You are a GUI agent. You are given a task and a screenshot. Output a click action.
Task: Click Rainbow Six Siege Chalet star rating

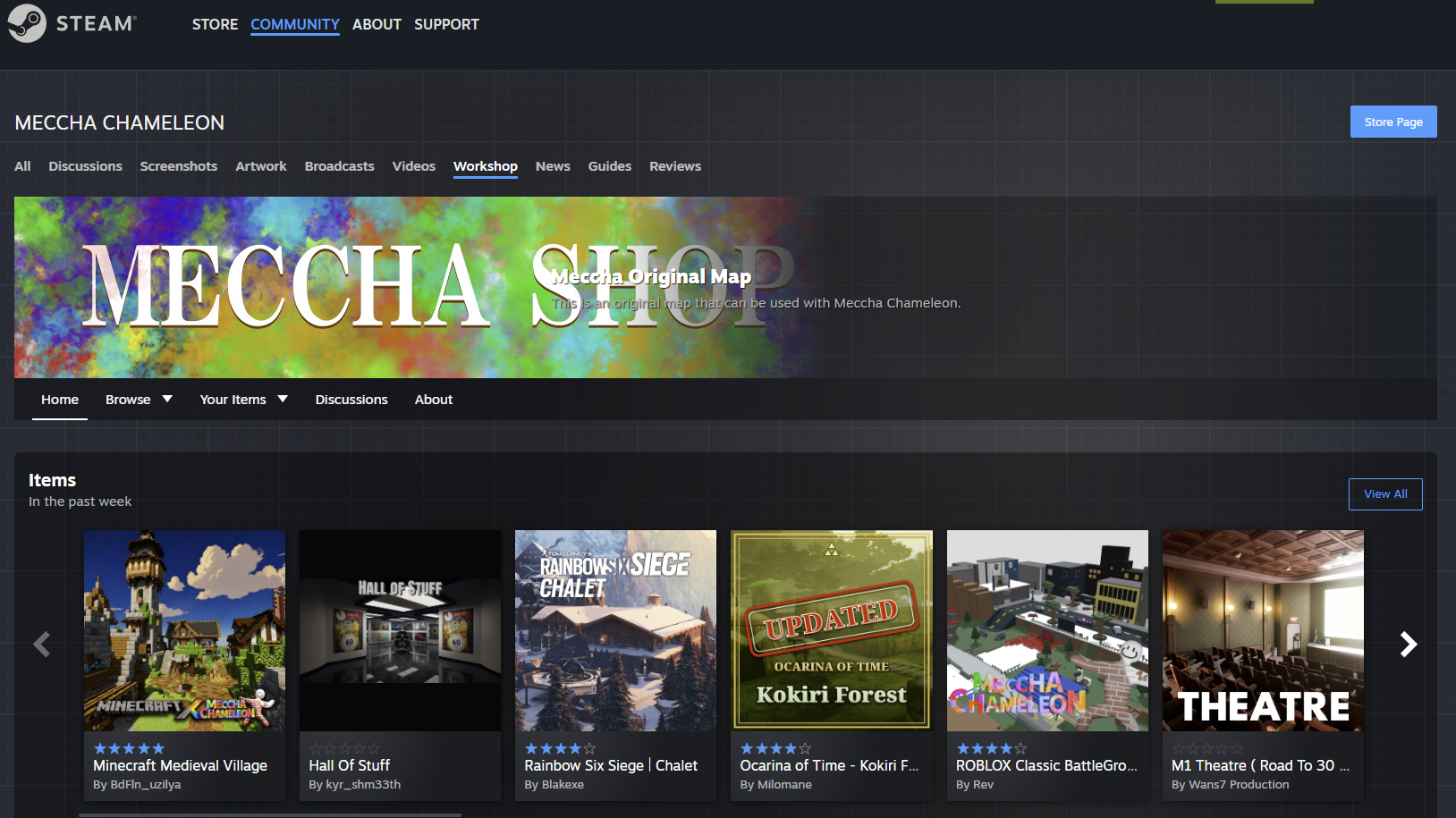tap(560, 748)
